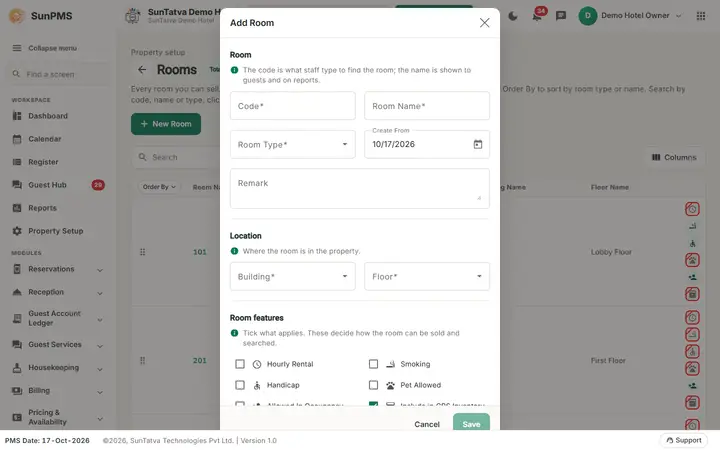Grab the drag handle for room 201
720x450 pixels.
click(142, 361)
